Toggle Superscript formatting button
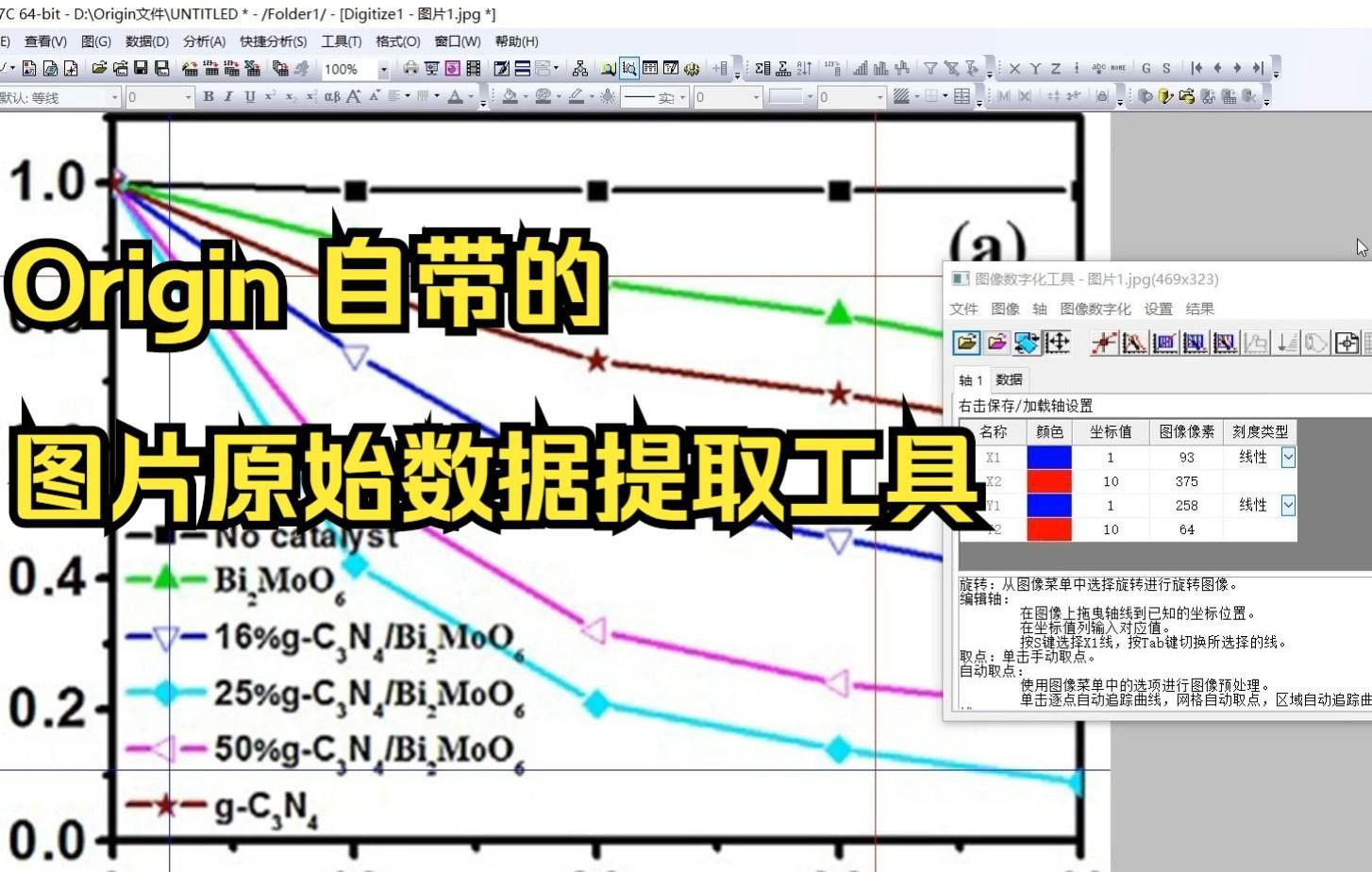 270,96
